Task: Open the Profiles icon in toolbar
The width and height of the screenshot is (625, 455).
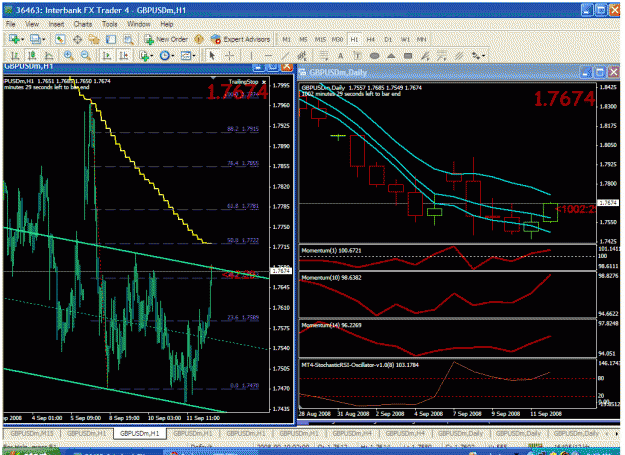Action: click(x=35, y=39)
